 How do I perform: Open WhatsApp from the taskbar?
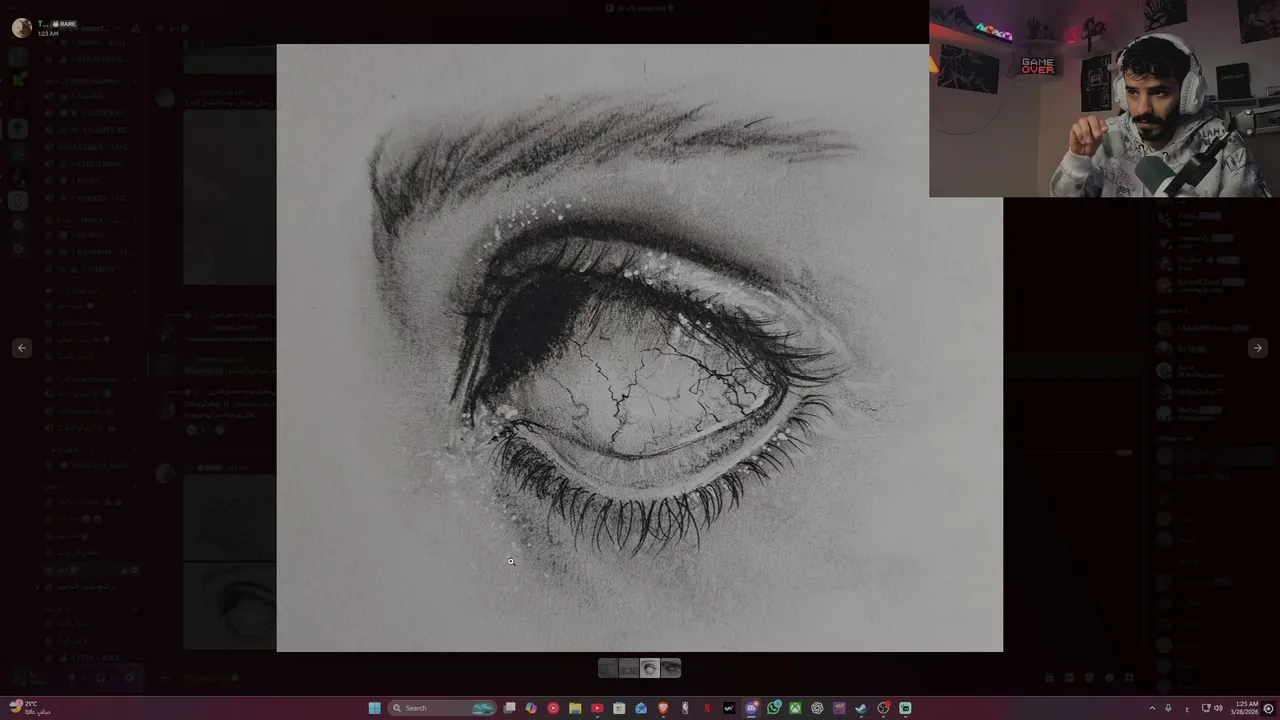[x=773, y=708]
